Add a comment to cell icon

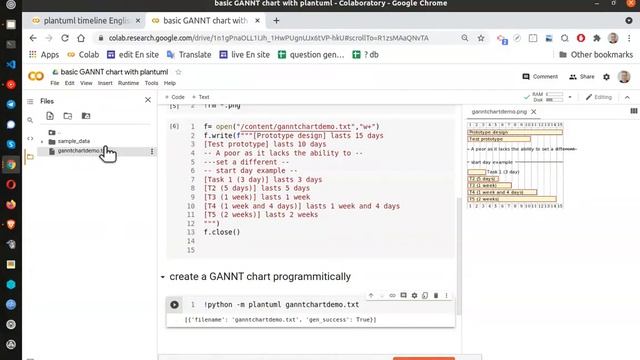tap(403, 295)
